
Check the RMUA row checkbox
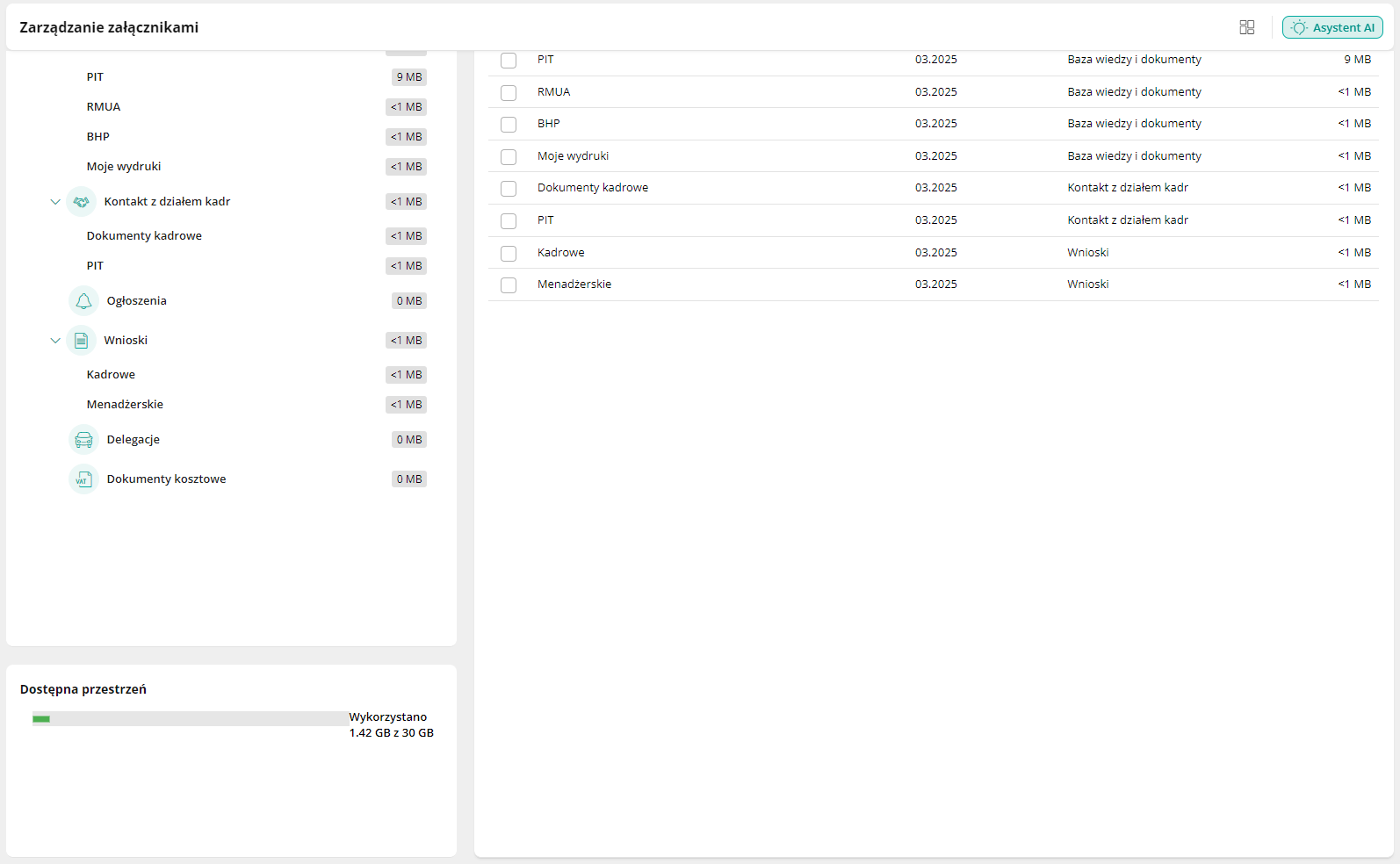(x=509, y=92)
